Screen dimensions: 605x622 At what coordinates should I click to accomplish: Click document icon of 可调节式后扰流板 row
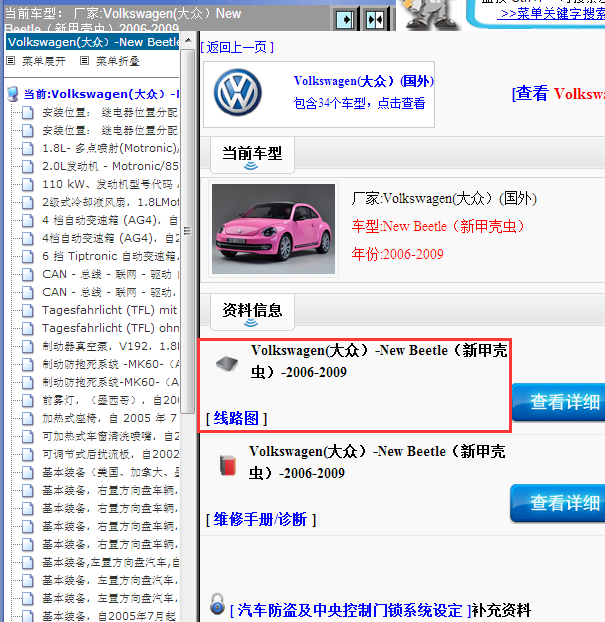click(27, 454)
